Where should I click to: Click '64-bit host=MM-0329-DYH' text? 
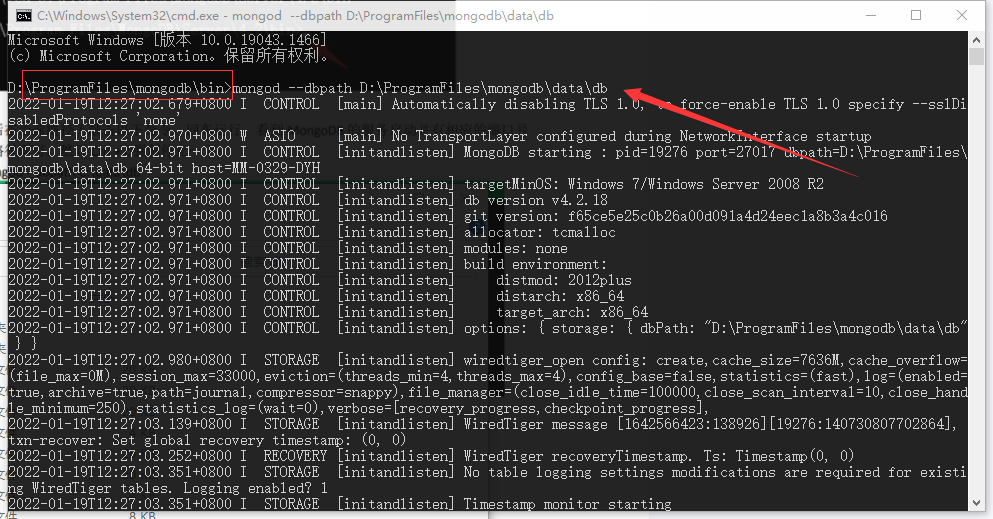[228, 168]
